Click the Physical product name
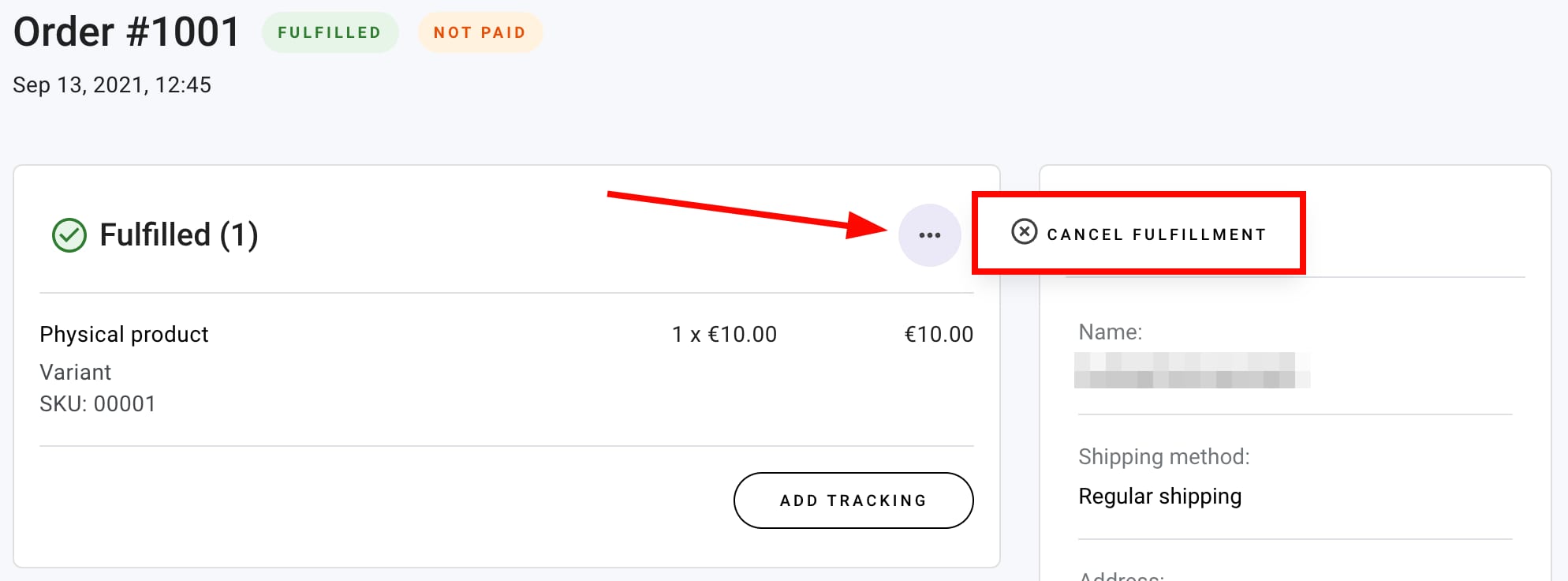This screenshot has height=581, width=1568. coord(124,335)
